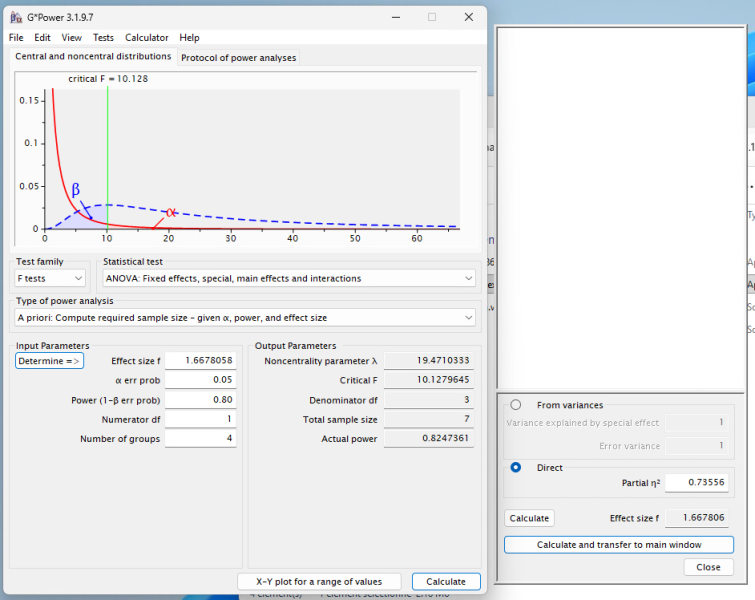Expand the Type of power analysis dropdown
Viewport: 755px width, 600px height.
pos(245,318)
